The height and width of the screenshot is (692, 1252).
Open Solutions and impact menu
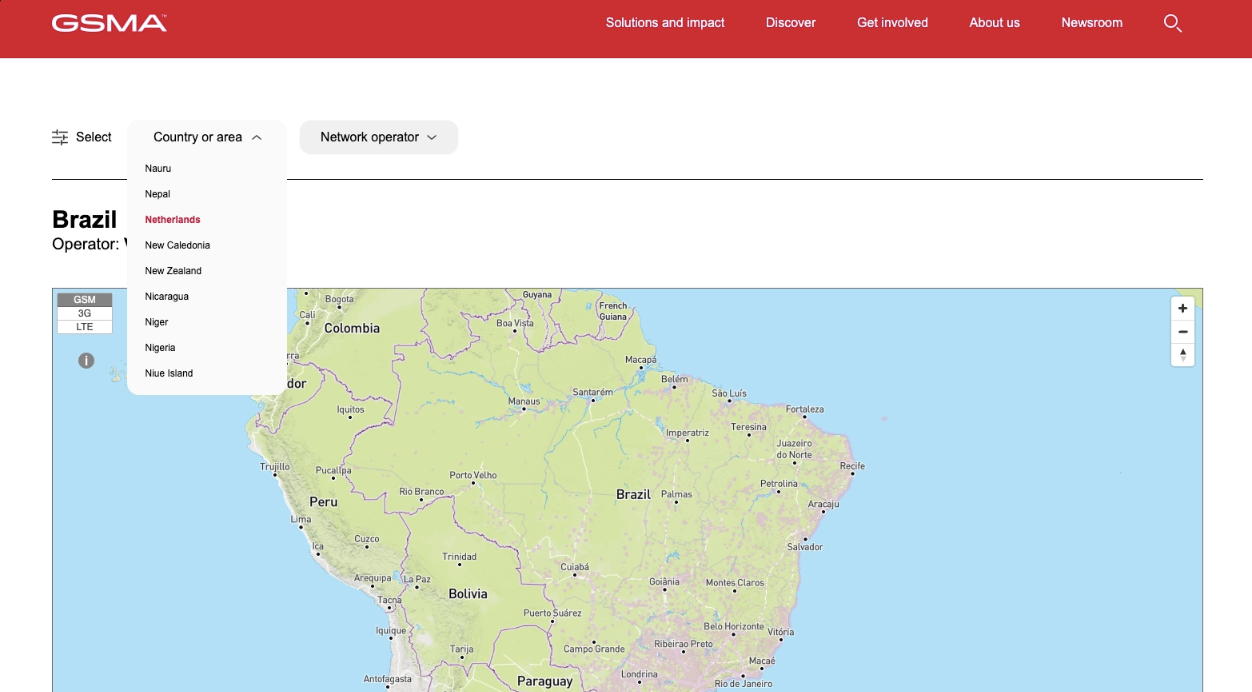[665, 23]
